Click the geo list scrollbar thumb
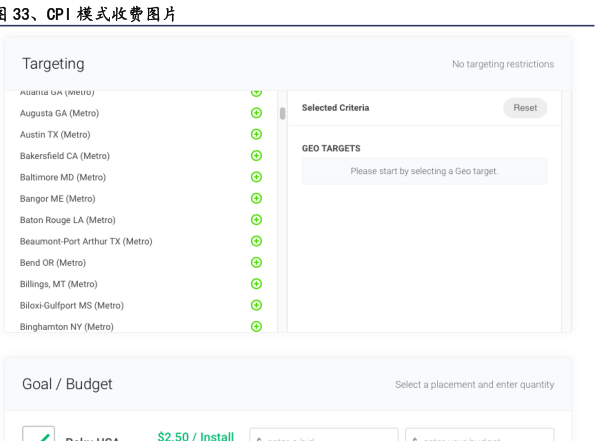Screen dimensions: 596x441 tap(282, 113)
